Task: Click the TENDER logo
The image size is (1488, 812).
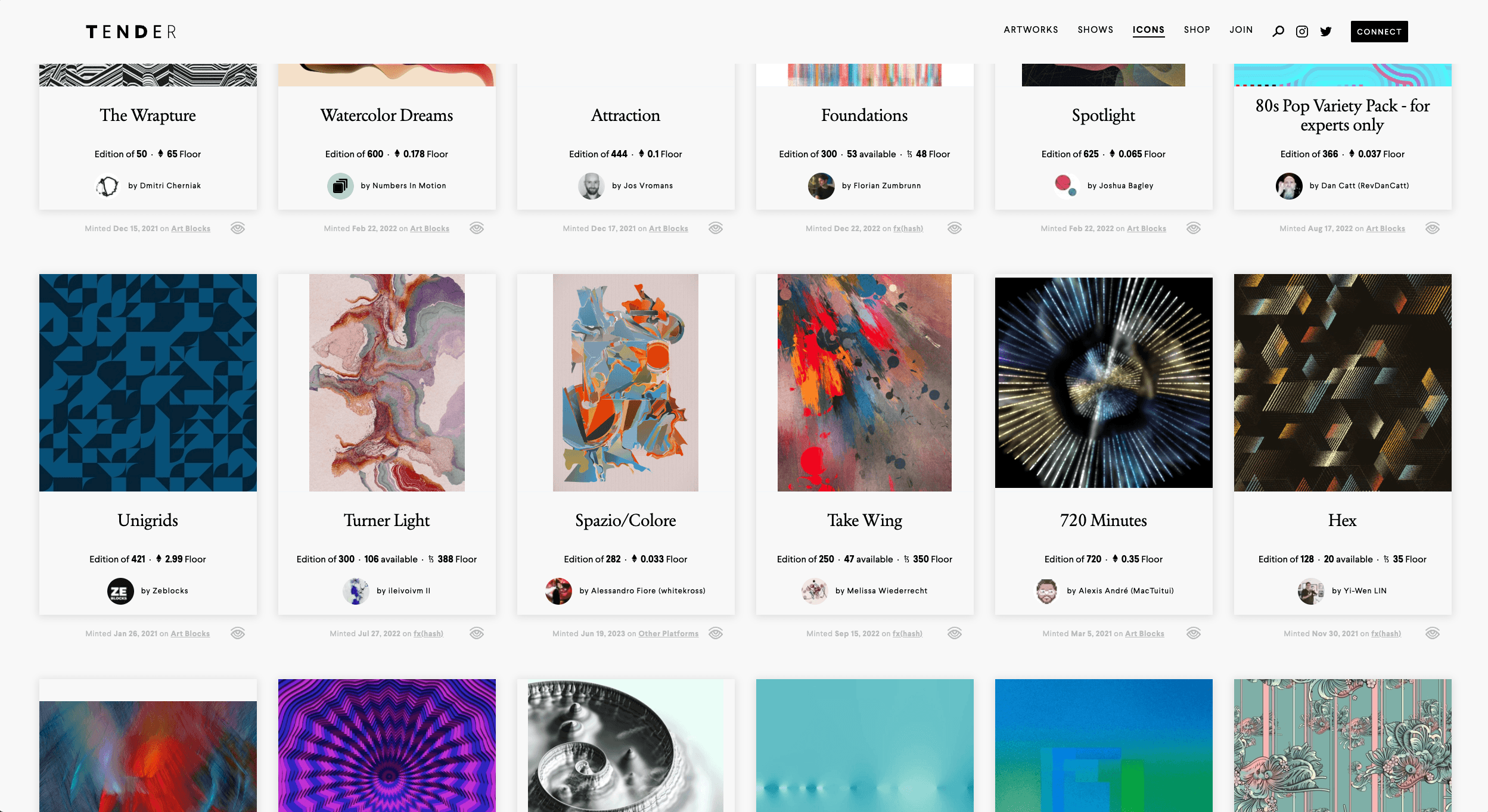Action: click(x=131, y=32)
